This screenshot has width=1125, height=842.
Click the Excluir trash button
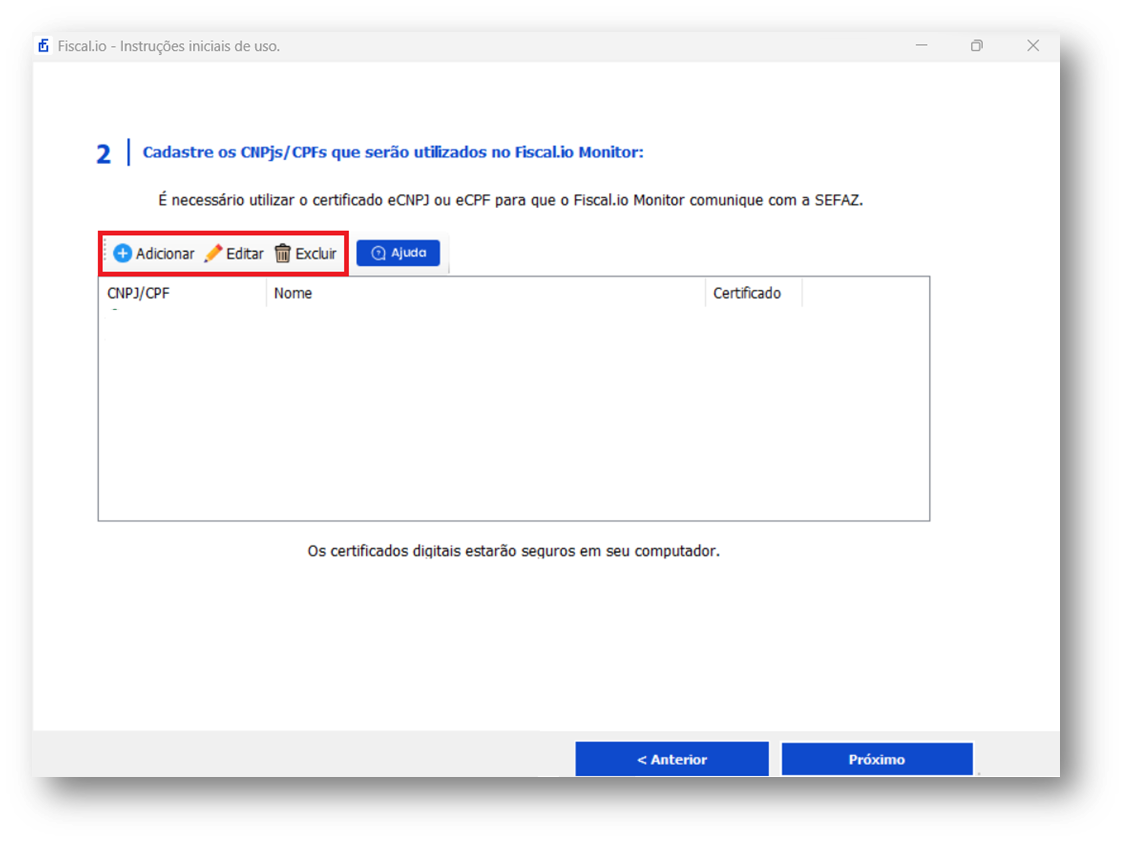(x=306, y=253)
